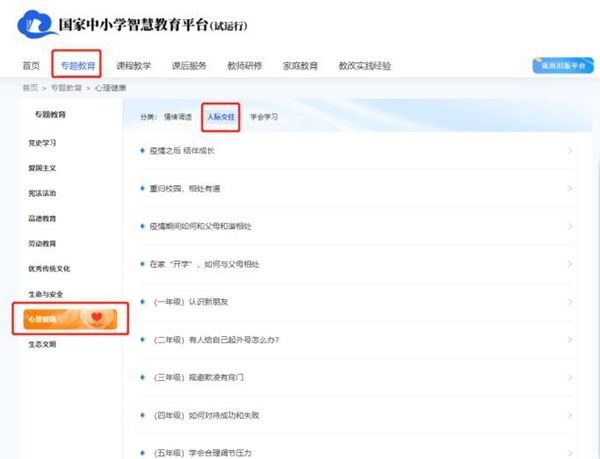Open the 教师研修 menu item
The width and height of the screenshot is (600, 459).
244,66
